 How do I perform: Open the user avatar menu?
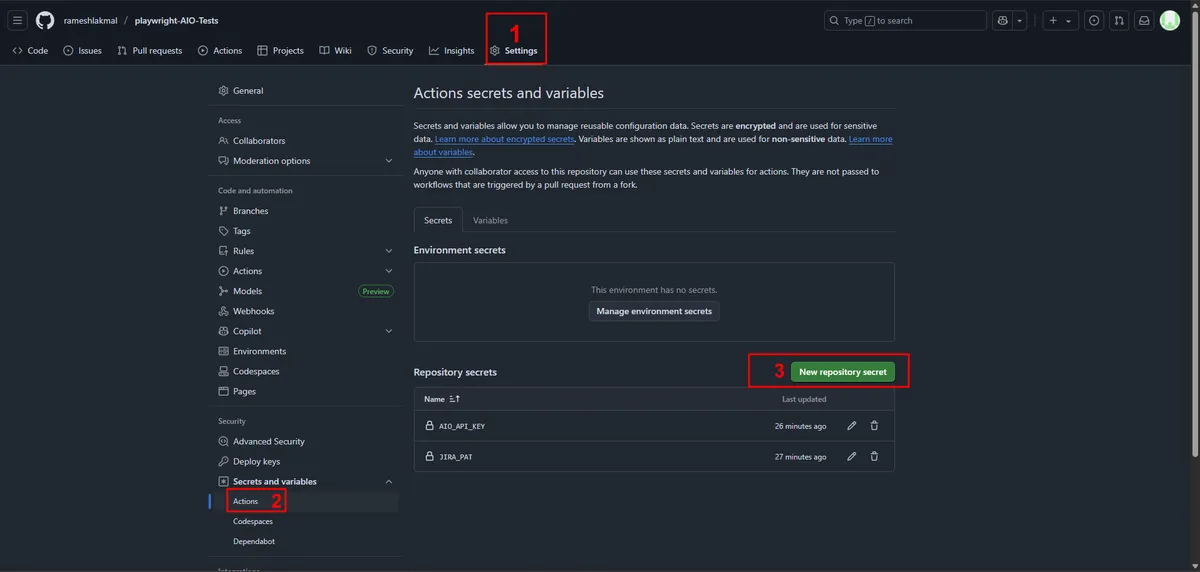(1170, 20)
